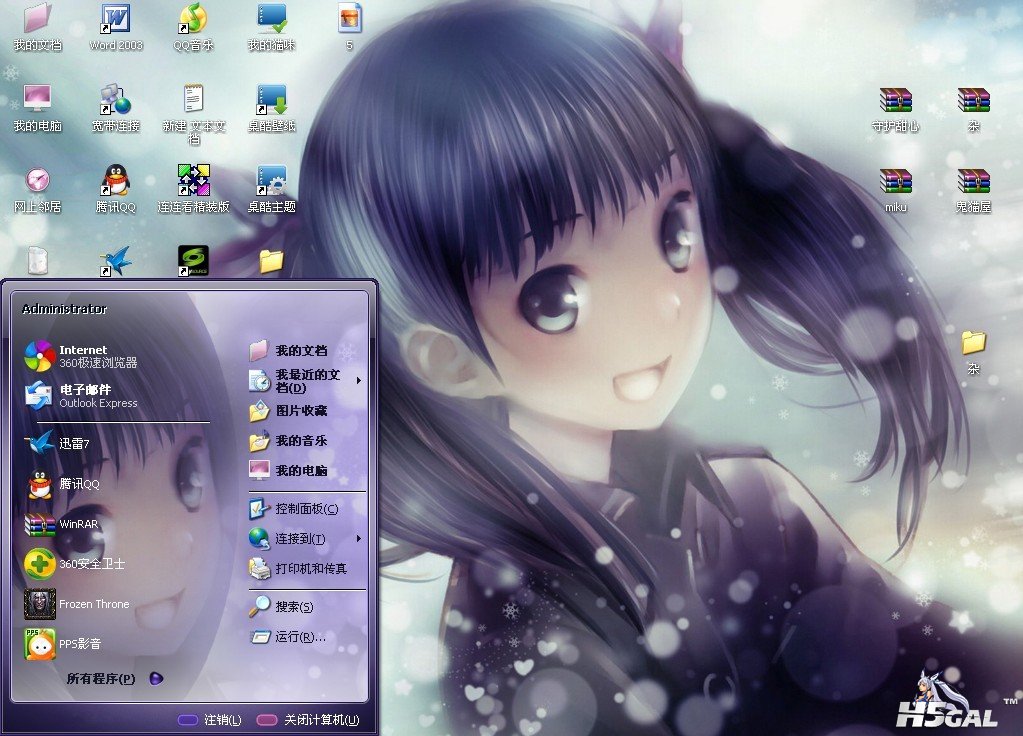
Task: Choose 打印机和传真 from Start menu
Action: pyautogui.click(x=310, y=569)
